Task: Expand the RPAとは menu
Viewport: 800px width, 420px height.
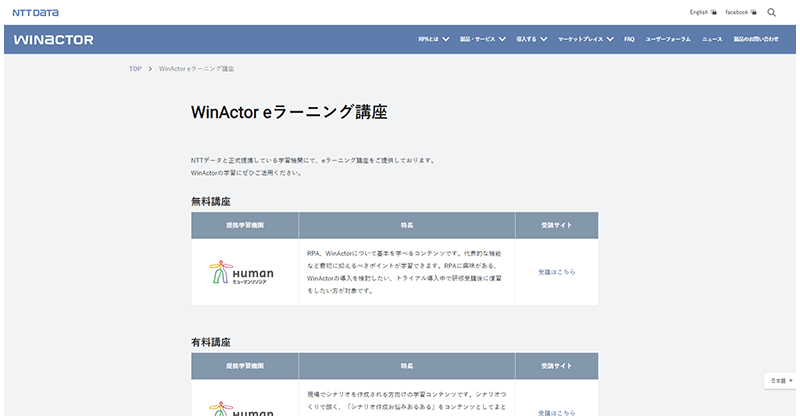Action: click(434, 39)
